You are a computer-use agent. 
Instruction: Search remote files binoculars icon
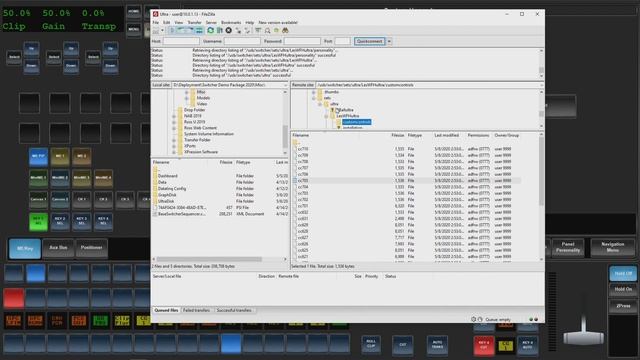(285, 31)
